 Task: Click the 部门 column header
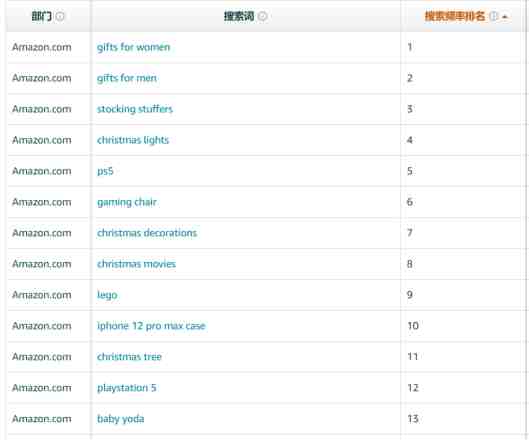(42, 16)
